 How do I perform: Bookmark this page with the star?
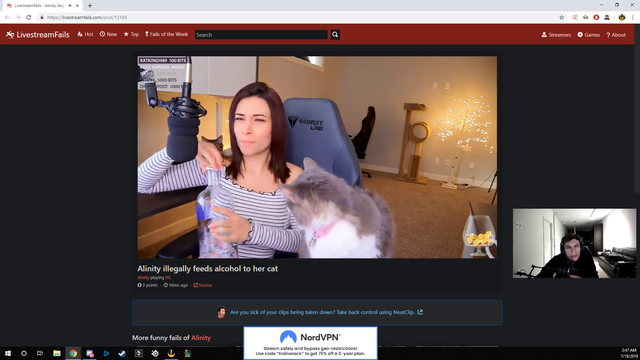561,17
